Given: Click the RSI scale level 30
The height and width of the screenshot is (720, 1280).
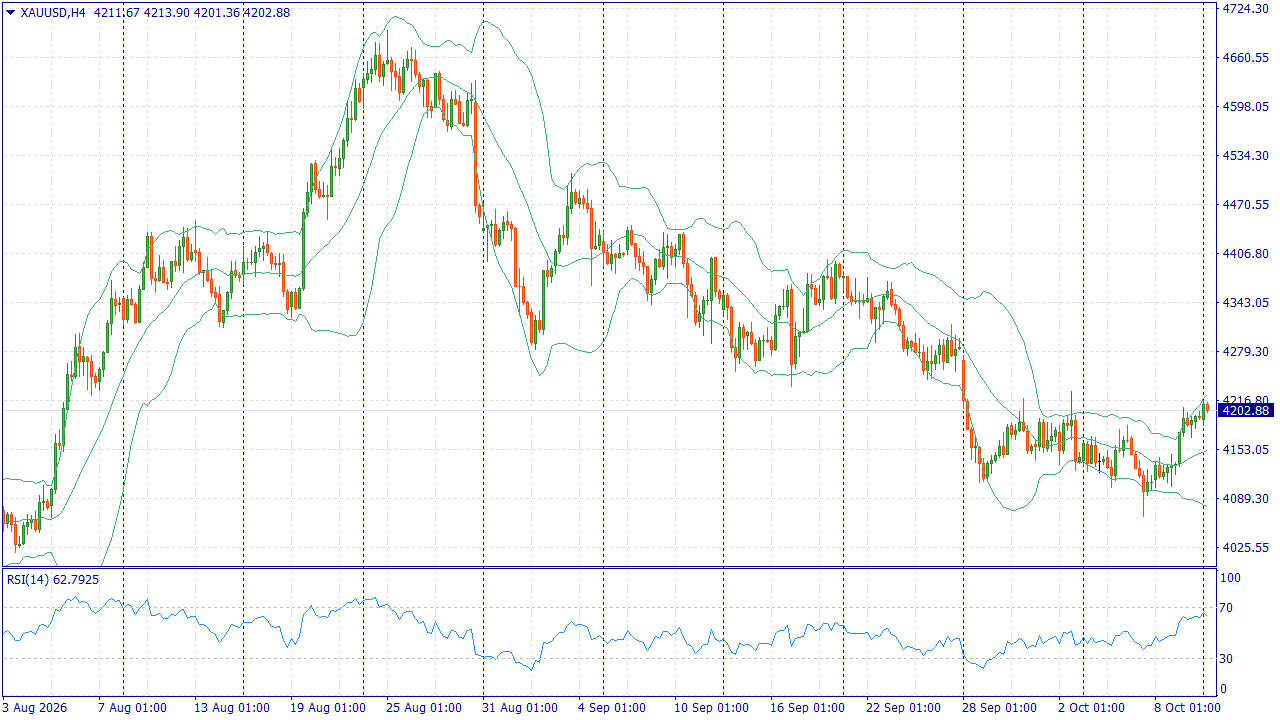Looking at the screenshot, I should coord(1228,658).
